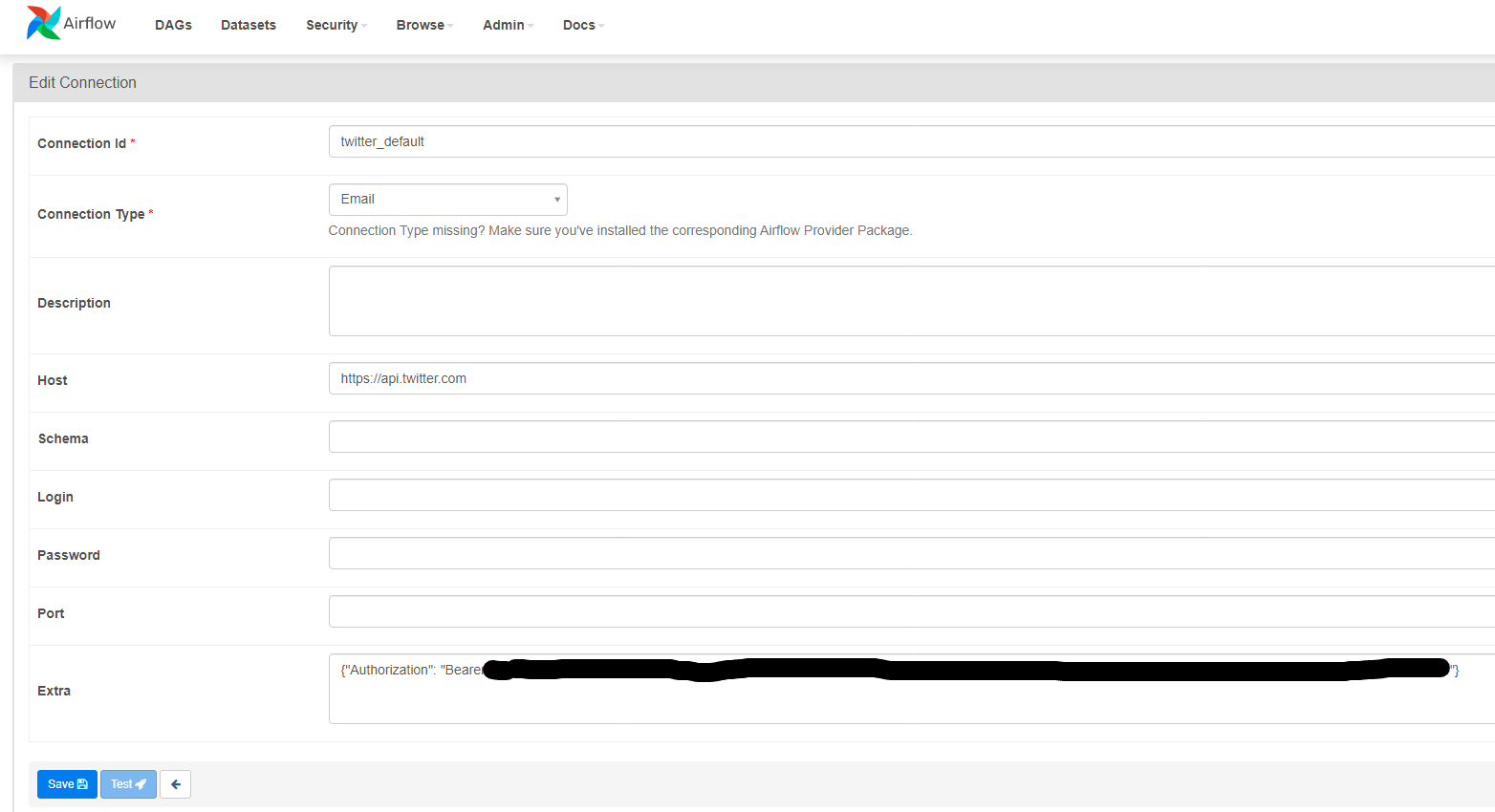This screenshot has height=812, width=1495.
Task: Click the 'Connection Type missing?' help text
Action: tap(620, 230)
